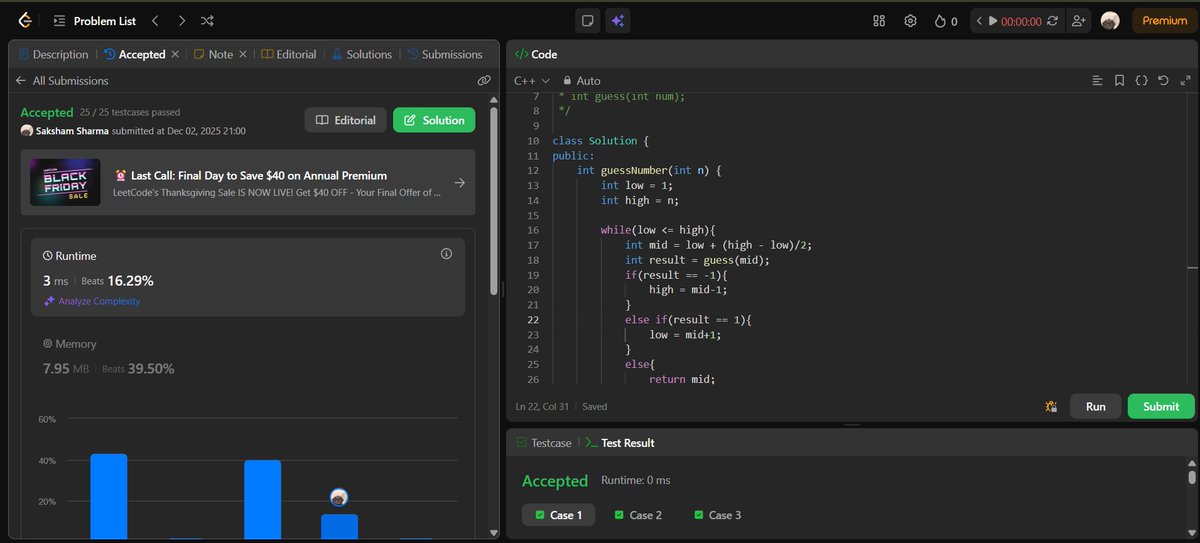1200x543 pixels.
Task: Open the LeetCode home logo
Action: click(25, 20)
